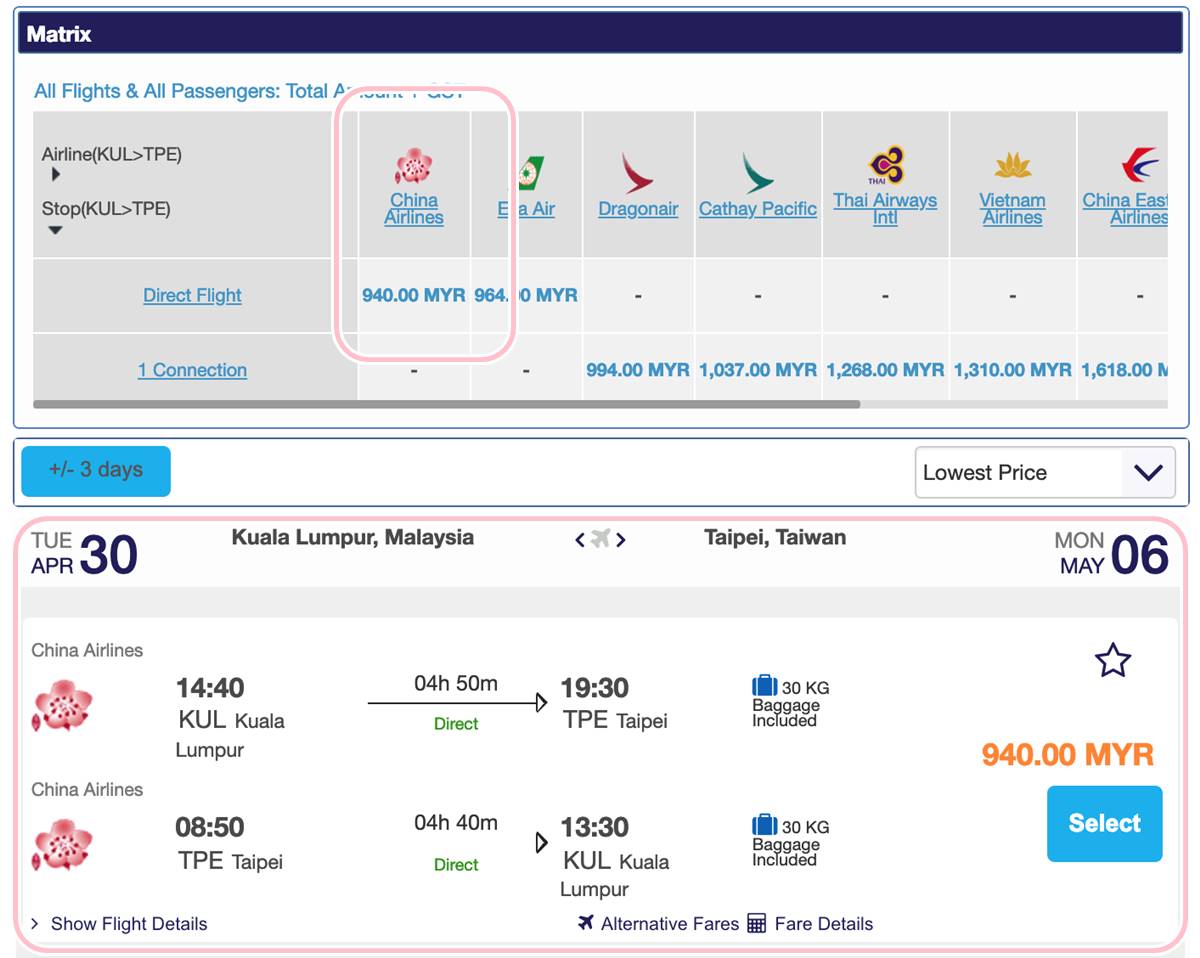Click the orange 940.00 MYR price

(x=1068, y=755)
